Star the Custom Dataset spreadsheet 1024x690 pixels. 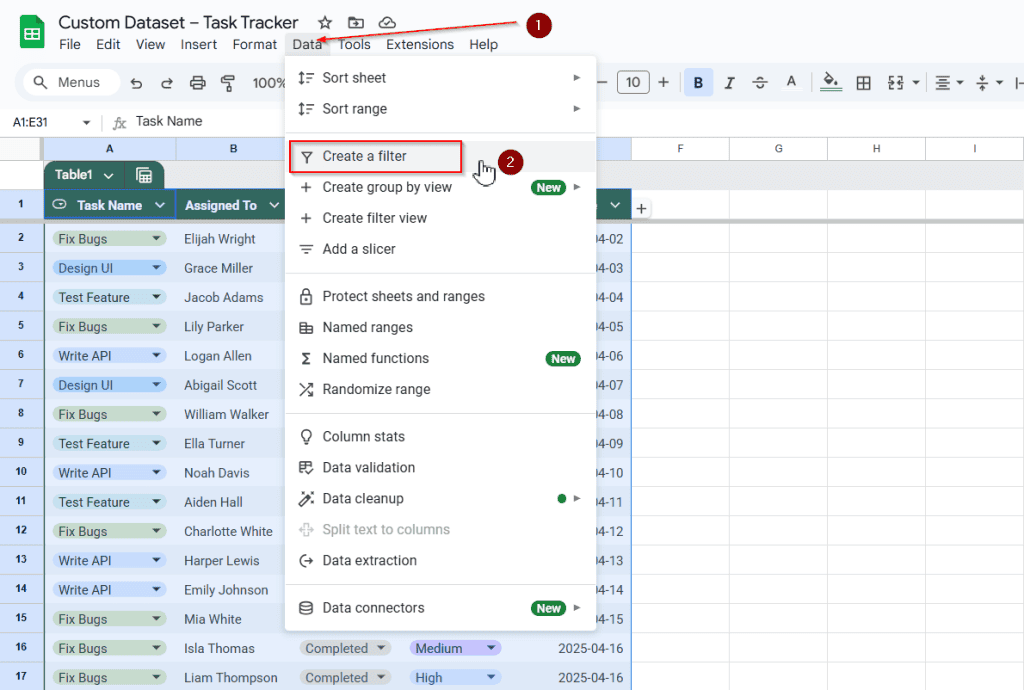click(325, 22)
